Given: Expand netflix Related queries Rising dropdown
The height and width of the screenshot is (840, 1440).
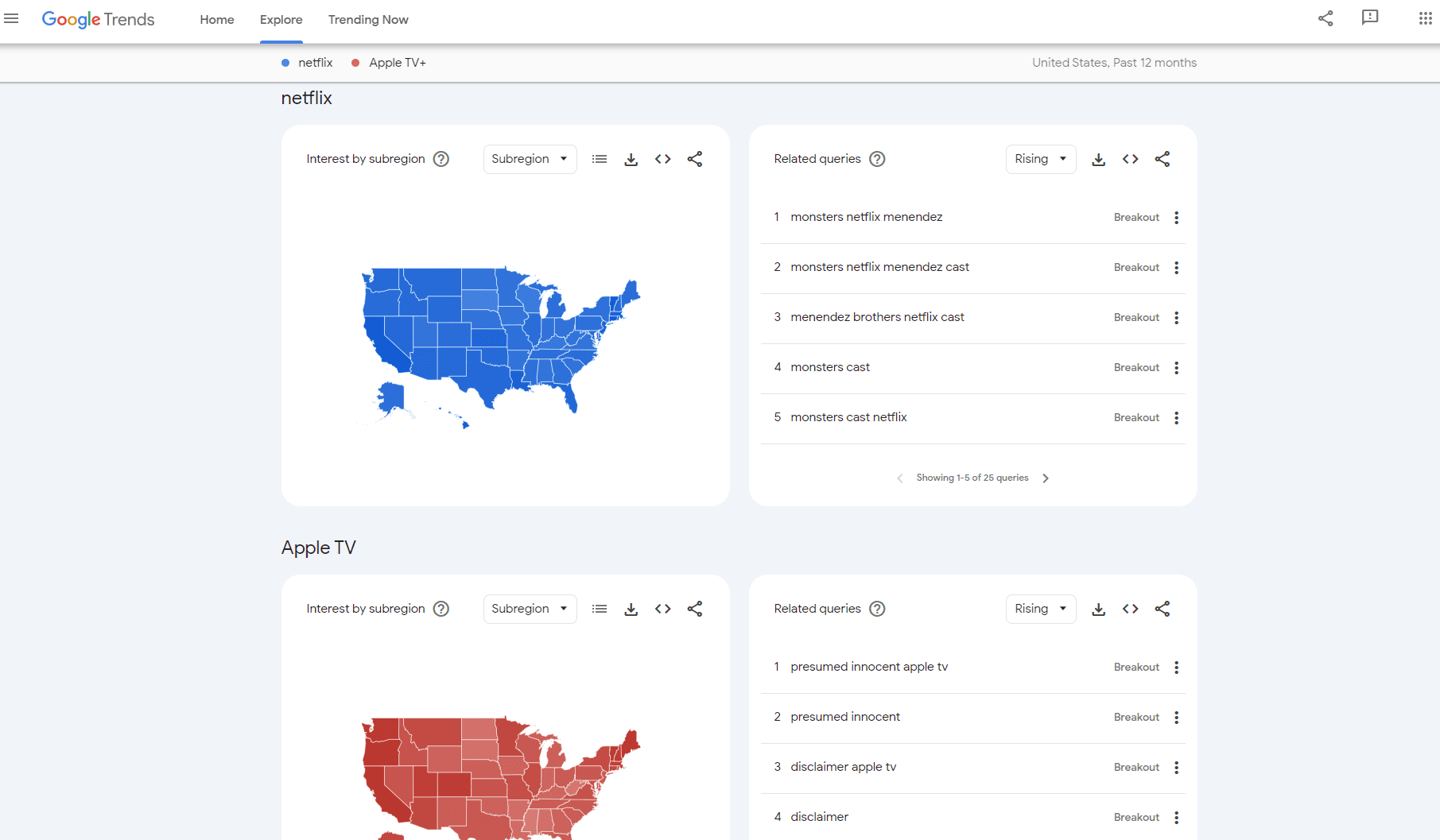Looking at the screenshot, I should [1041, 159].
